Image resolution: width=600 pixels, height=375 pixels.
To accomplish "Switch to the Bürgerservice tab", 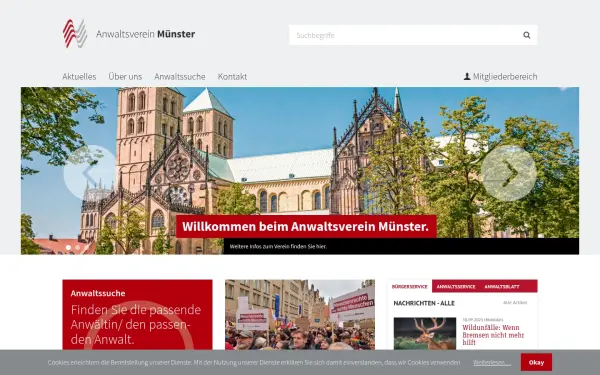I will [409, 286].
